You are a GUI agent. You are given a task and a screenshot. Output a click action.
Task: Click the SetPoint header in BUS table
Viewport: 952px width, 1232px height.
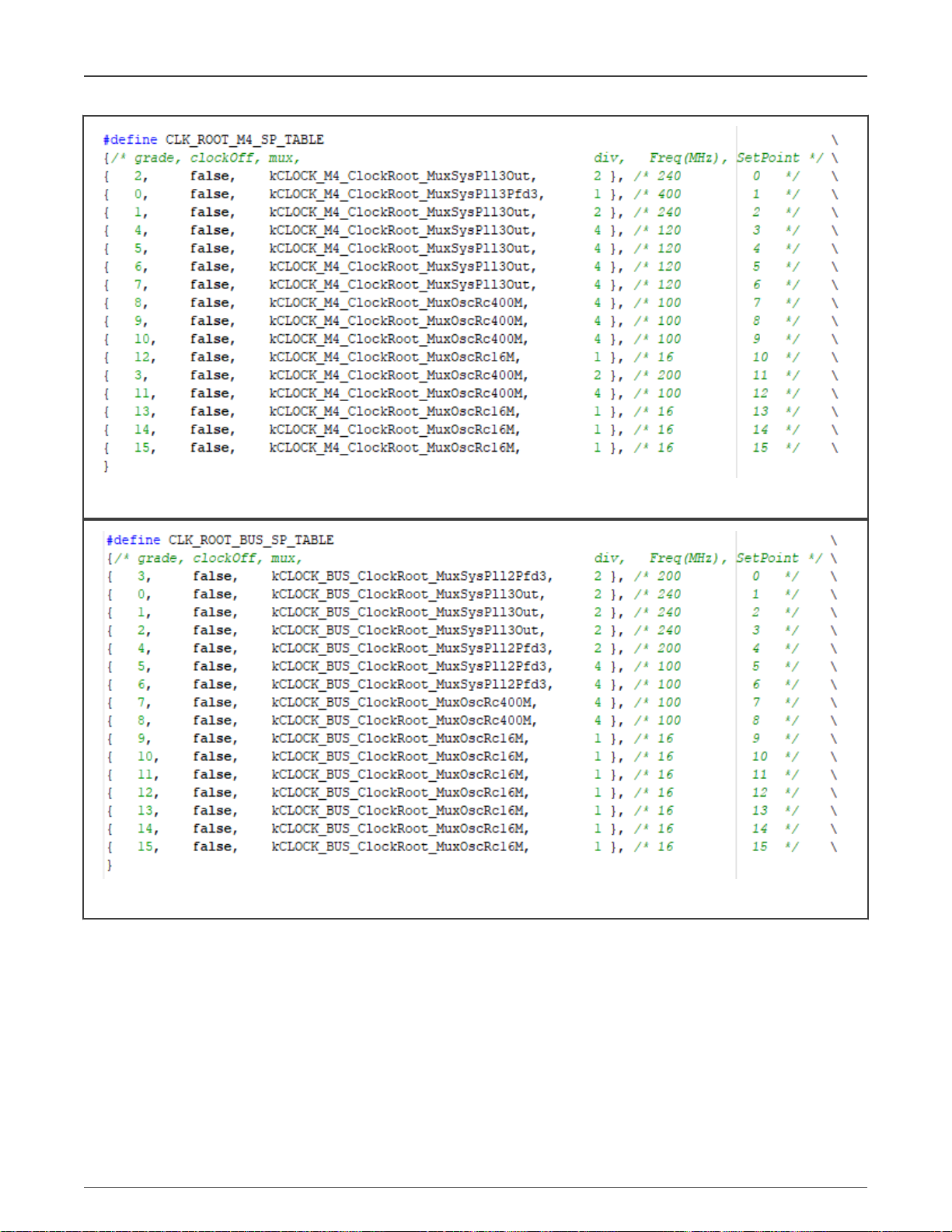coord(767,558)
